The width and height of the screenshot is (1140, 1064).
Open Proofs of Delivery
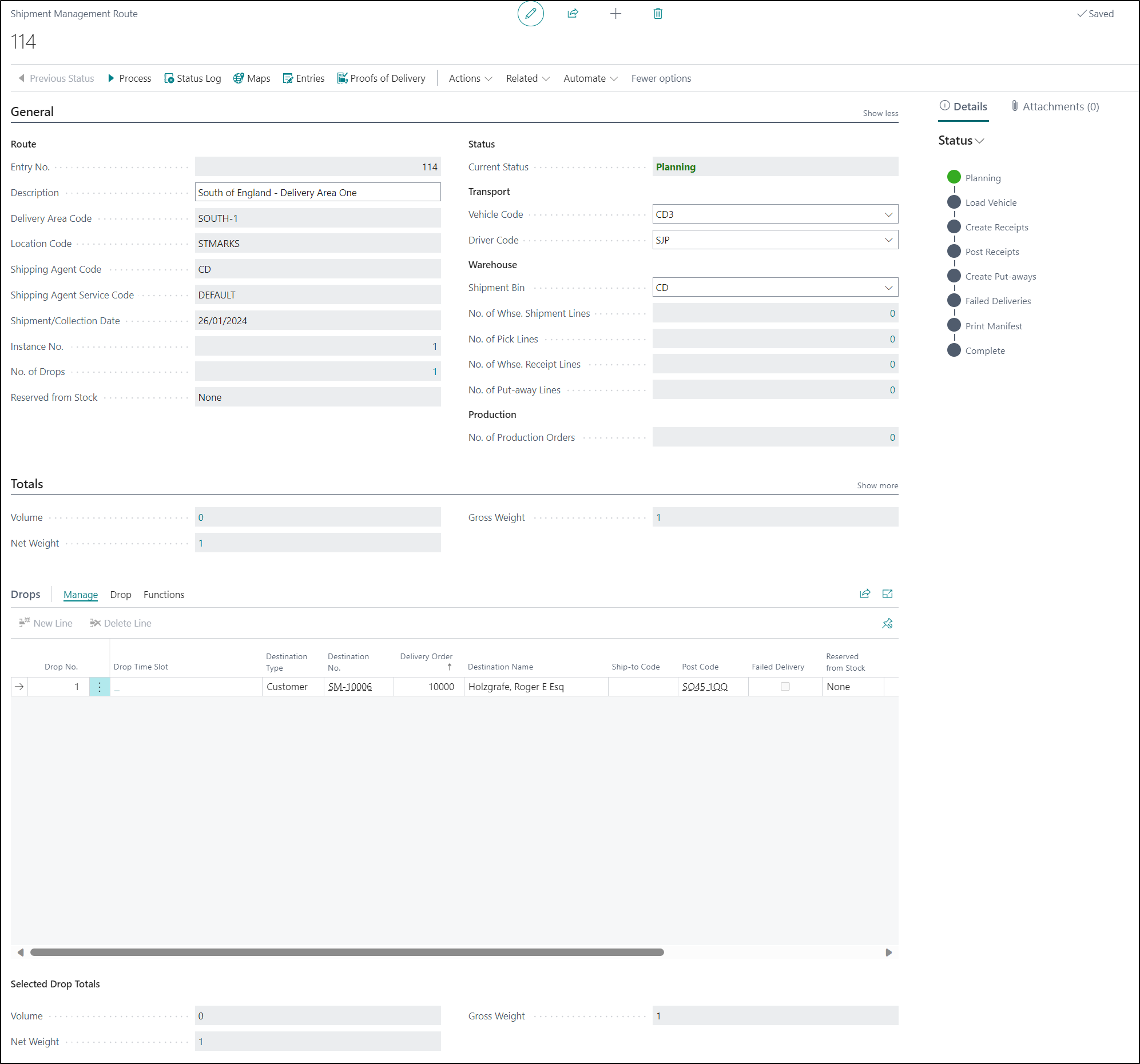382,78
